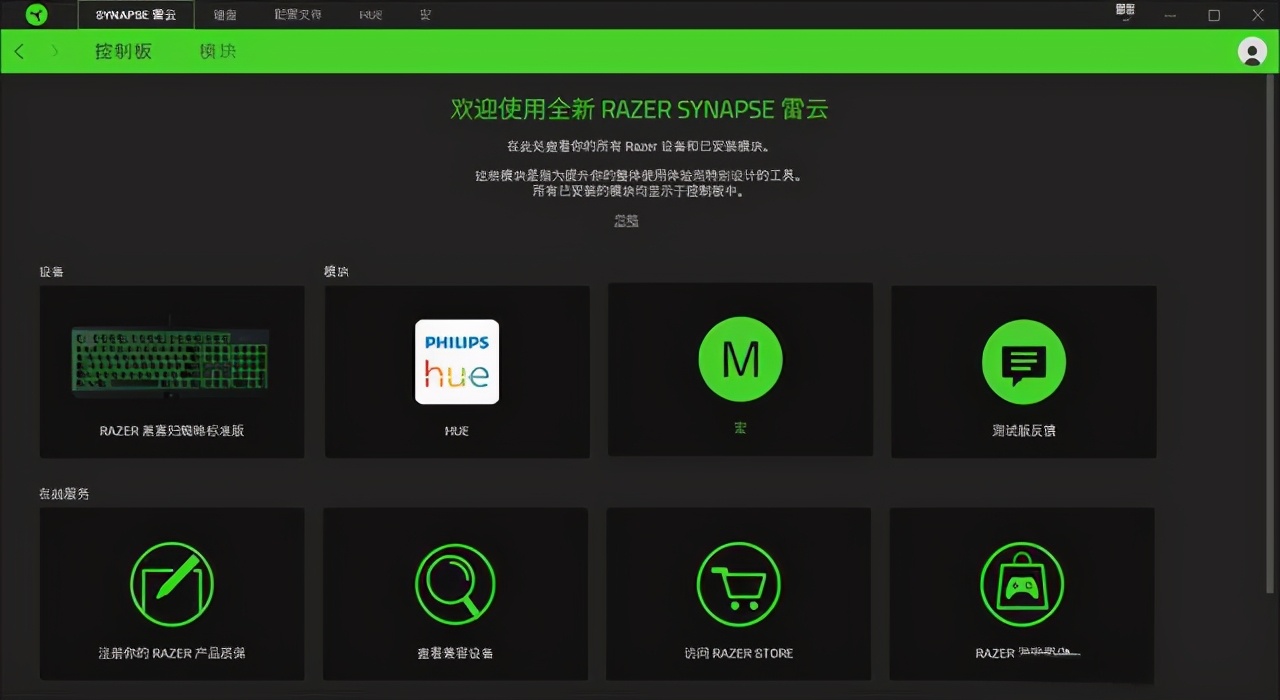Switch to the 键盘 tab

224,15
